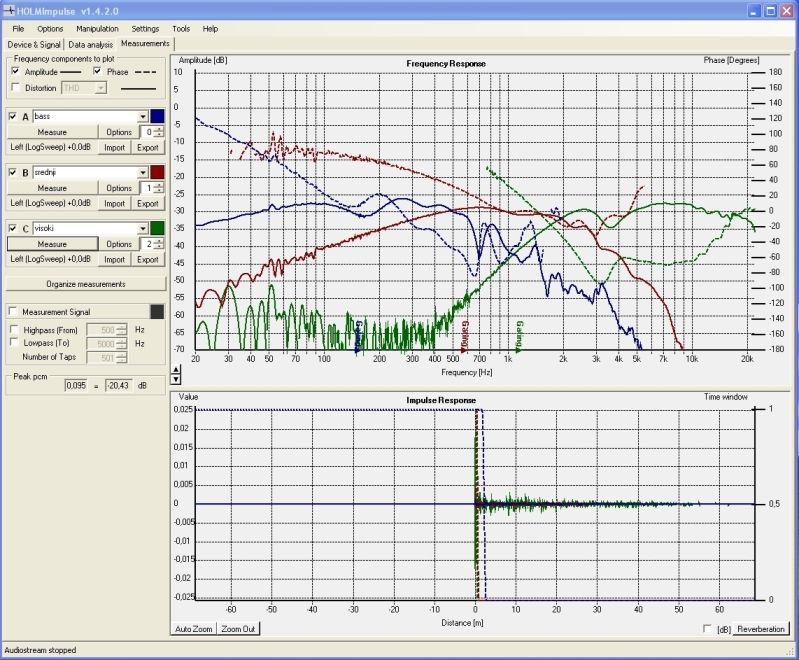Expand the bass name dropdown
Screen dimensions: 799x660
[x=143, y=117]
